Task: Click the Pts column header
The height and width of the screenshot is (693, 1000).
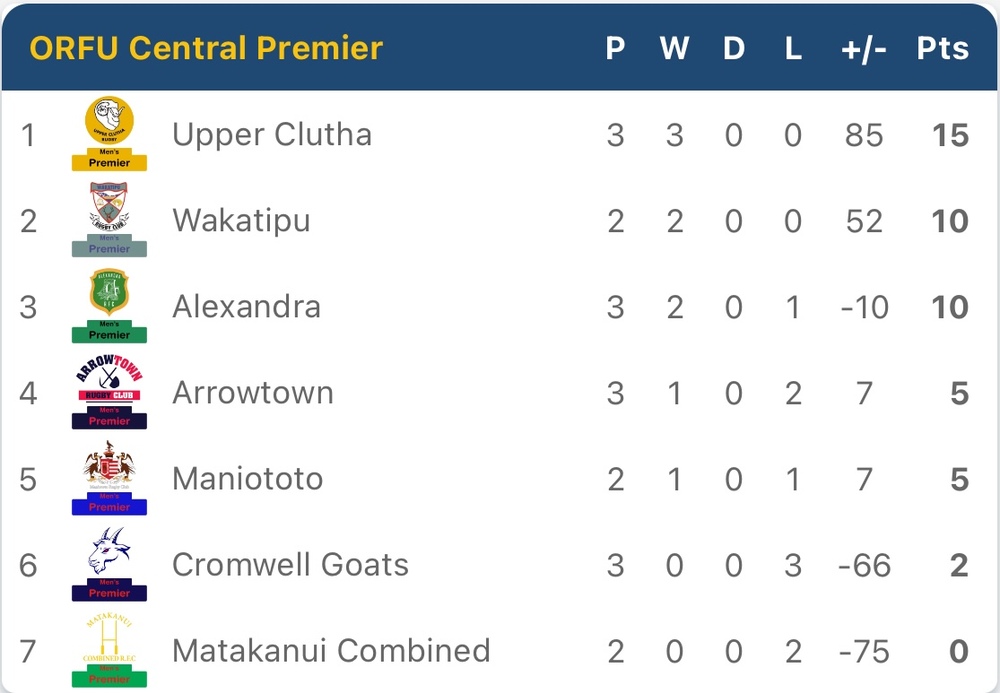Action: click(942, 48)
